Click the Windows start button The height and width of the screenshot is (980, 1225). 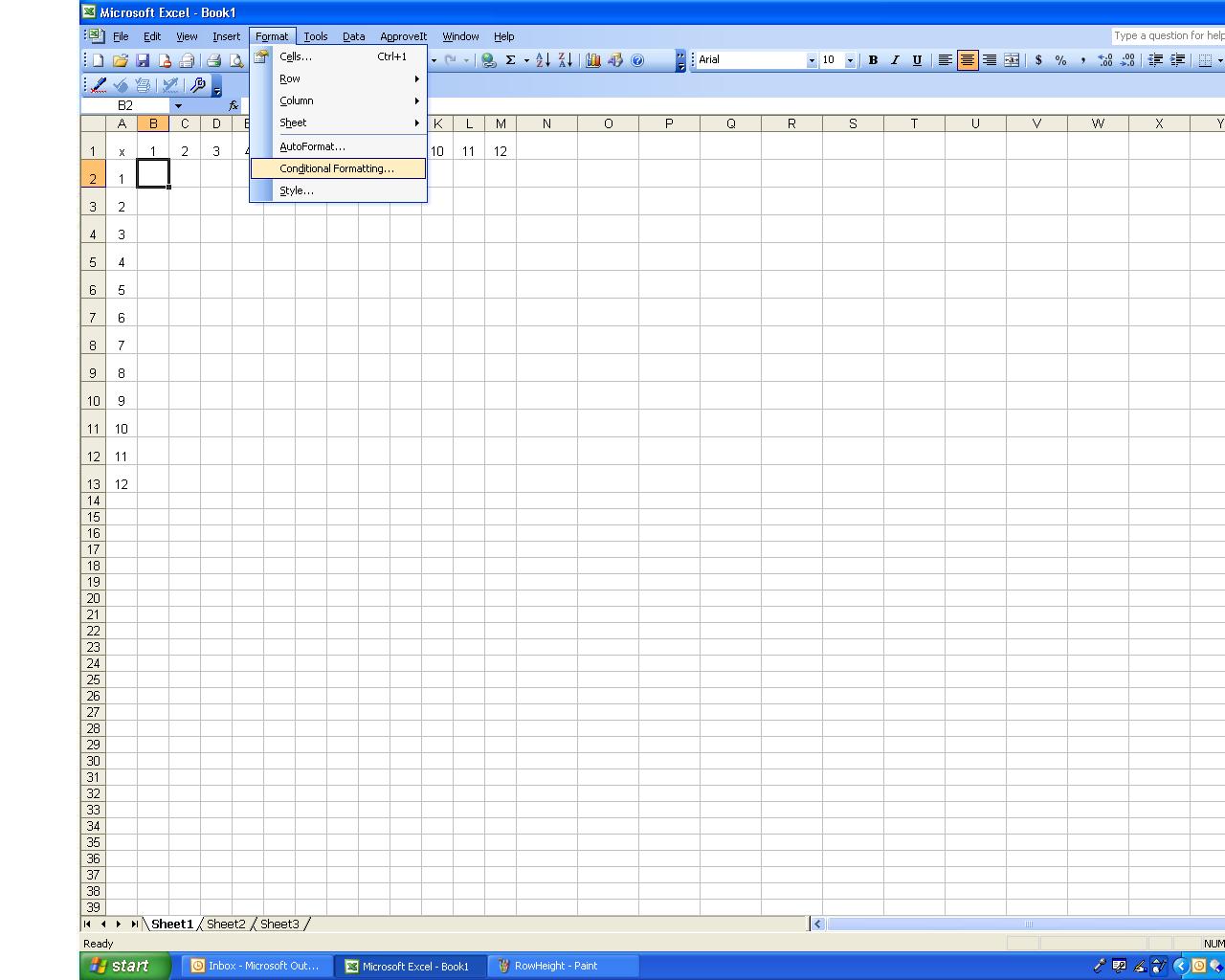(x=125, y=966)
